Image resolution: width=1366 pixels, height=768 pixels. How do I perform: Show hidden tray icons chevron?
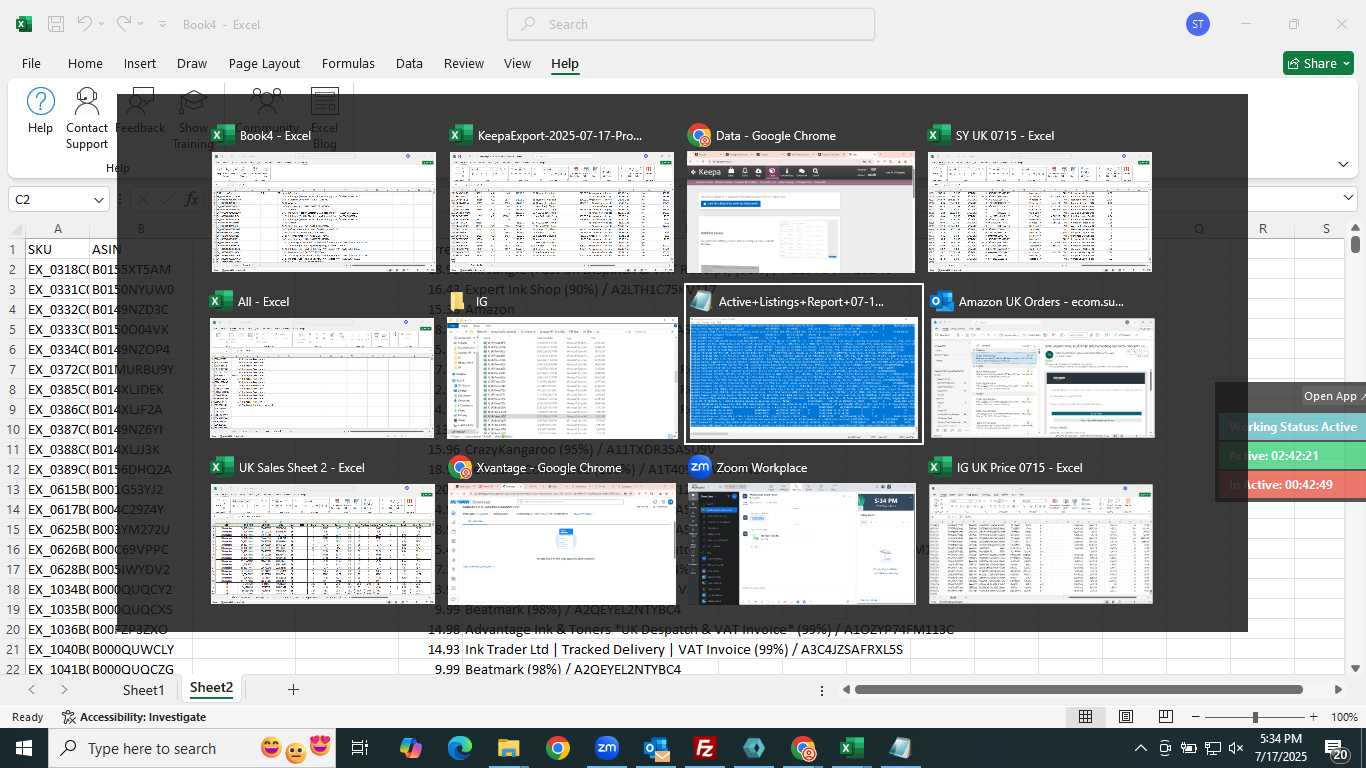[1140, 748]
